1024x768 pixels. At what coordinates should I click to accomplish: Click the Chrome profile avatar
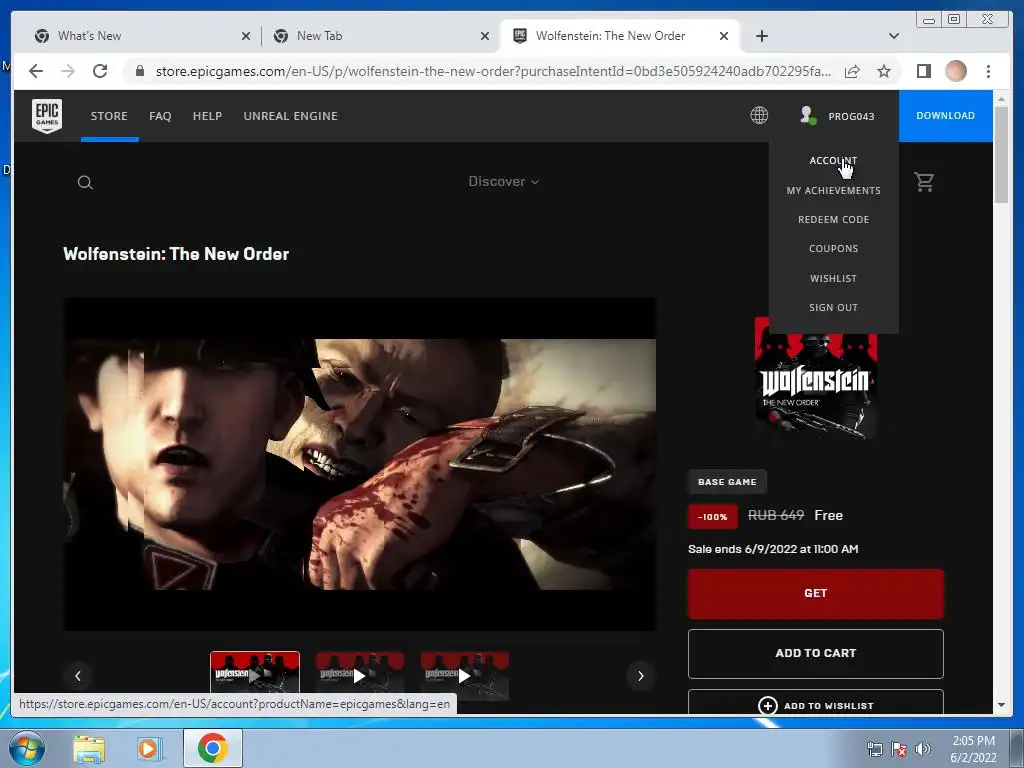[x=956, y=71]
